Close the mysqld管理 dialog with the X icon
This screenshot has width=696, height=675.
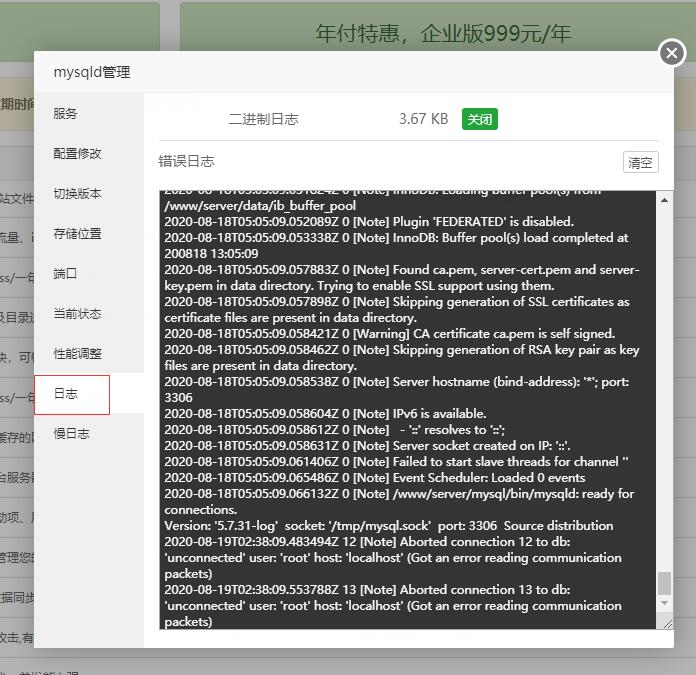tap(672, 53)
